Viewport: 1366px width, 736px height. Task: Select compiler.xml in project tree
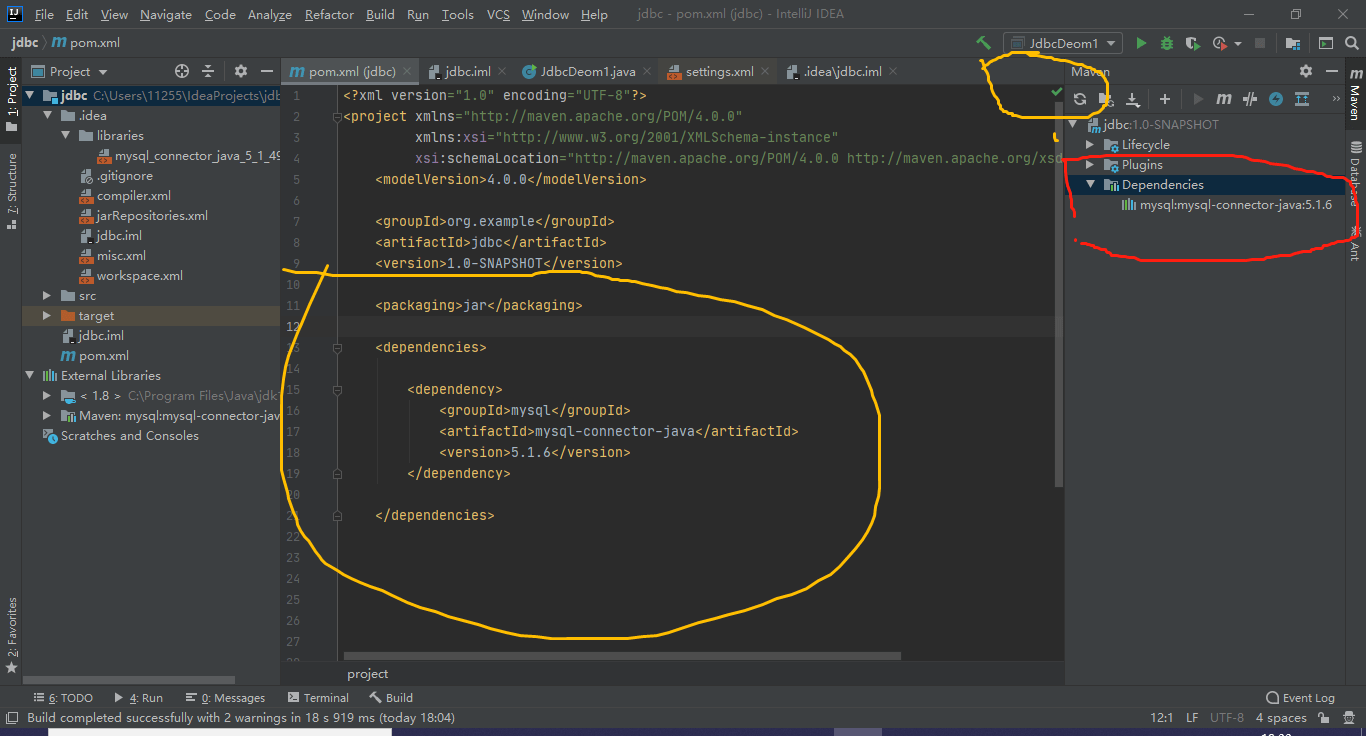click(x=134, y=196)
